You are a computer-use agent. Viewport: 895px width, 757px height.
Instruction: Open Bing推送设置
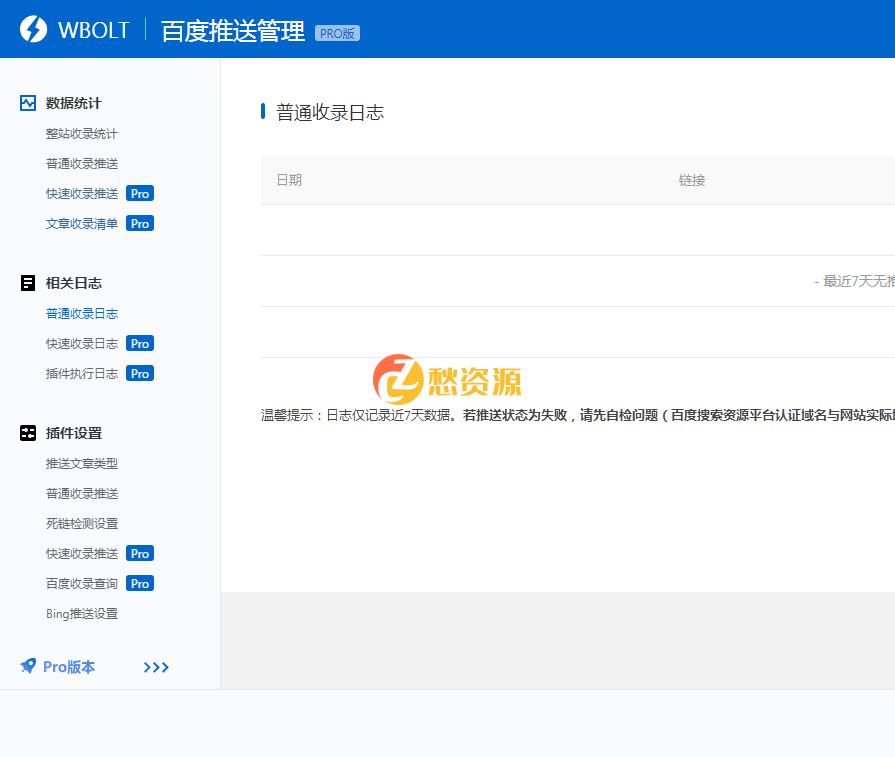pos(83,613)
